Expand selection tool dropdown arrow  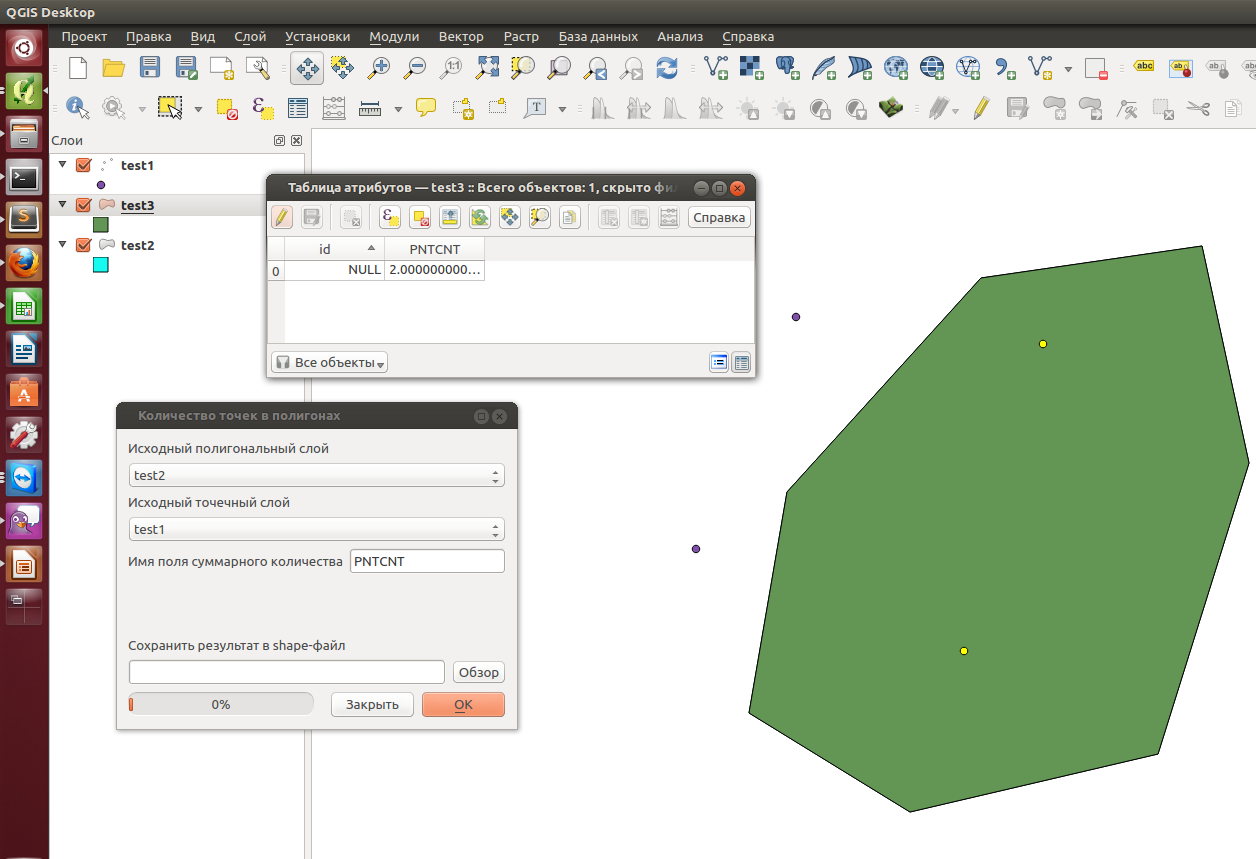coord(198,108)
